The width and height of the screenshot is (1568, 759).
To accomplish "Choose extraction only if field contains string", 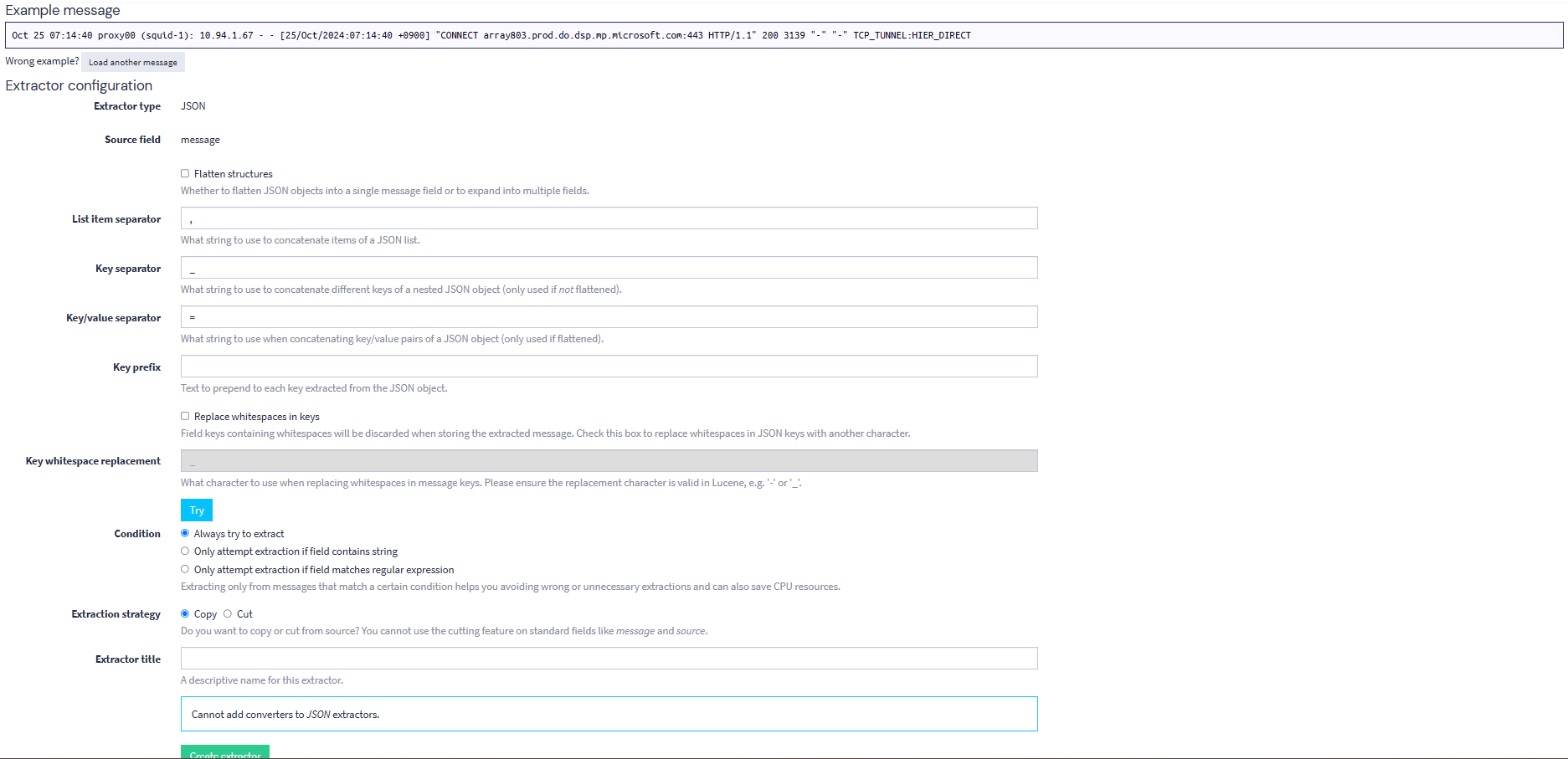I will click(x=185, y=551).
